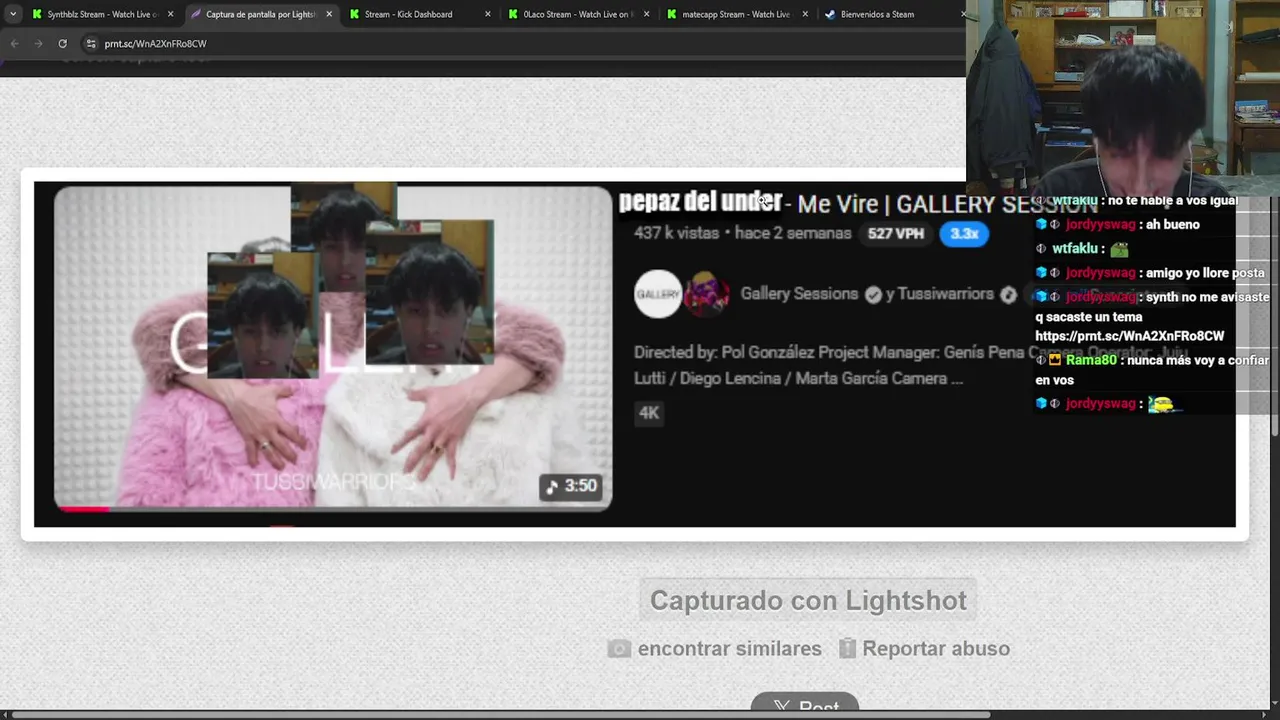The image size is (1280, 720).
Task: Open the tab search dropdown arrow
Action: coord(12,14)
